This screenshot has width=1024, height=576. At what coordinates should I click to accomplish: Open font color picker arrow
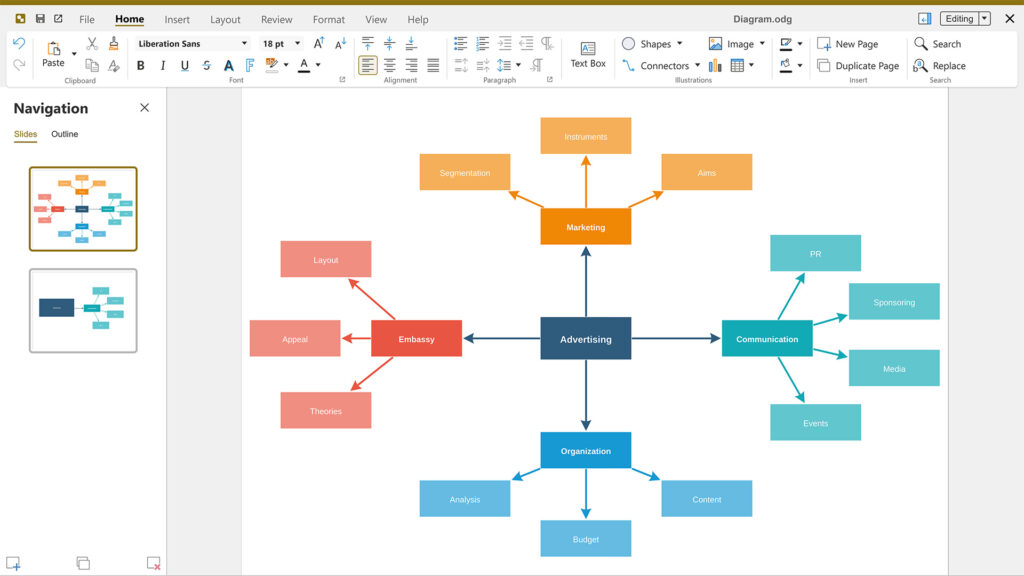click(x=318, y=65)
